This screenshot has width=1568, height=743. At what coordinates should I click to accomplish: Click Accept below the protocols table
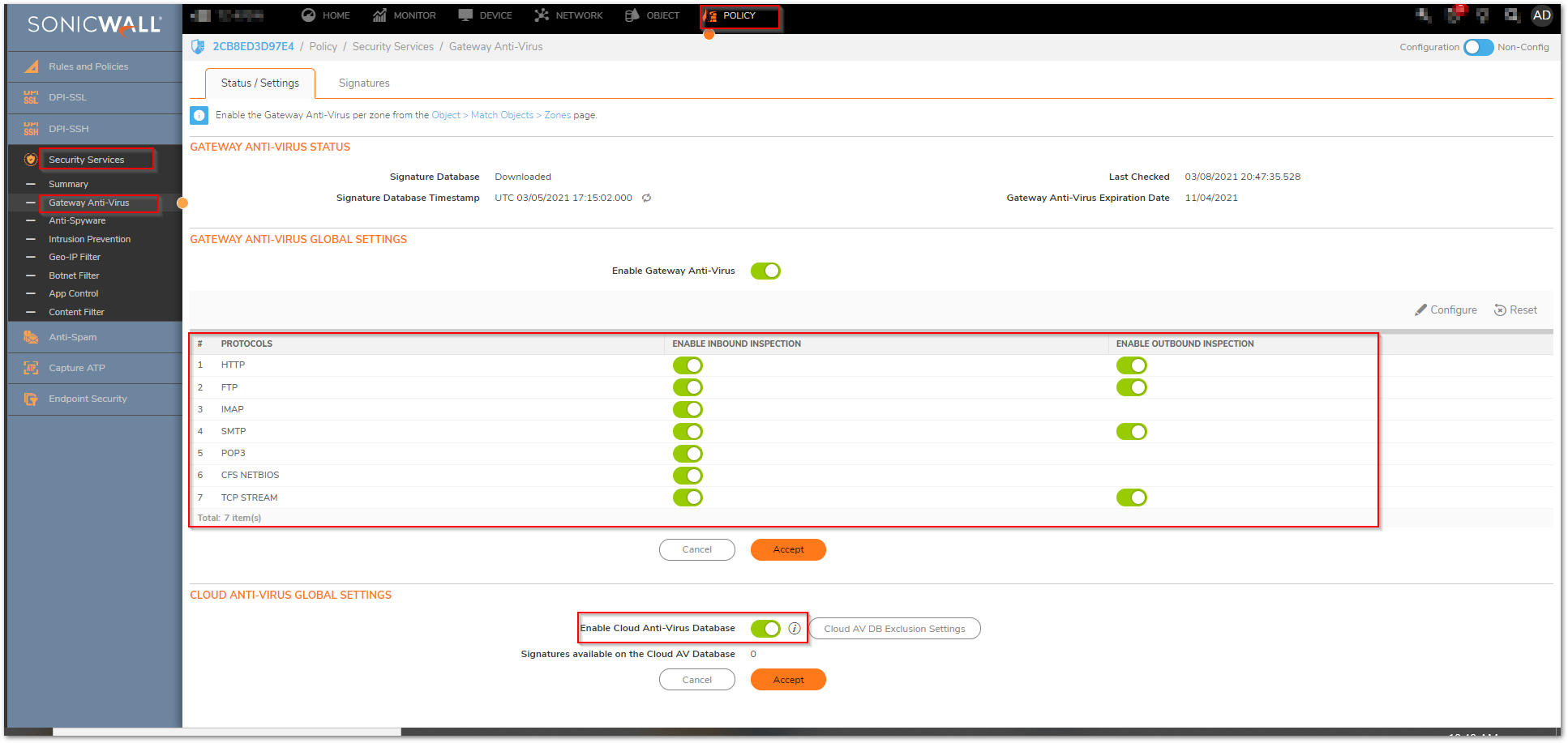click(788, 550)
